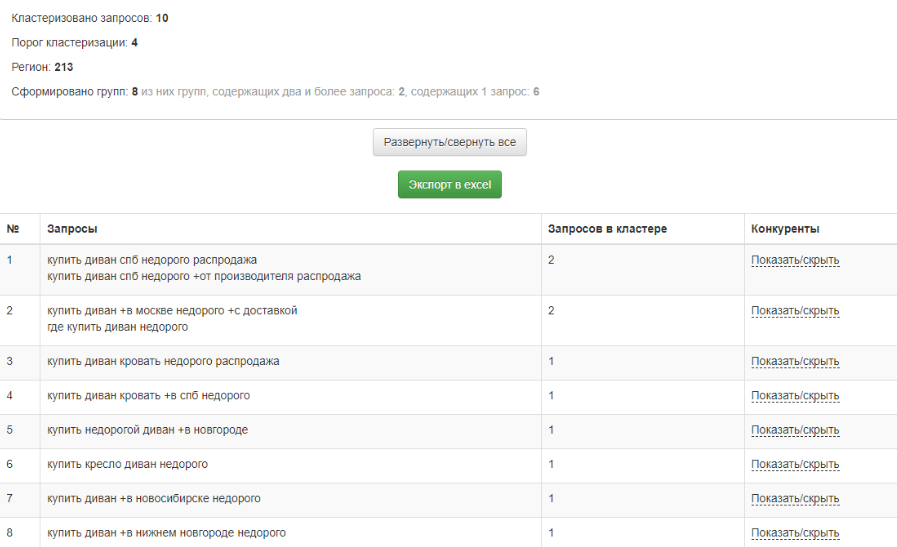This screenshot has height=547, width=897.
Task: Expand competitors for 'купить кресло диван недорого'
Action: [795, 464]
